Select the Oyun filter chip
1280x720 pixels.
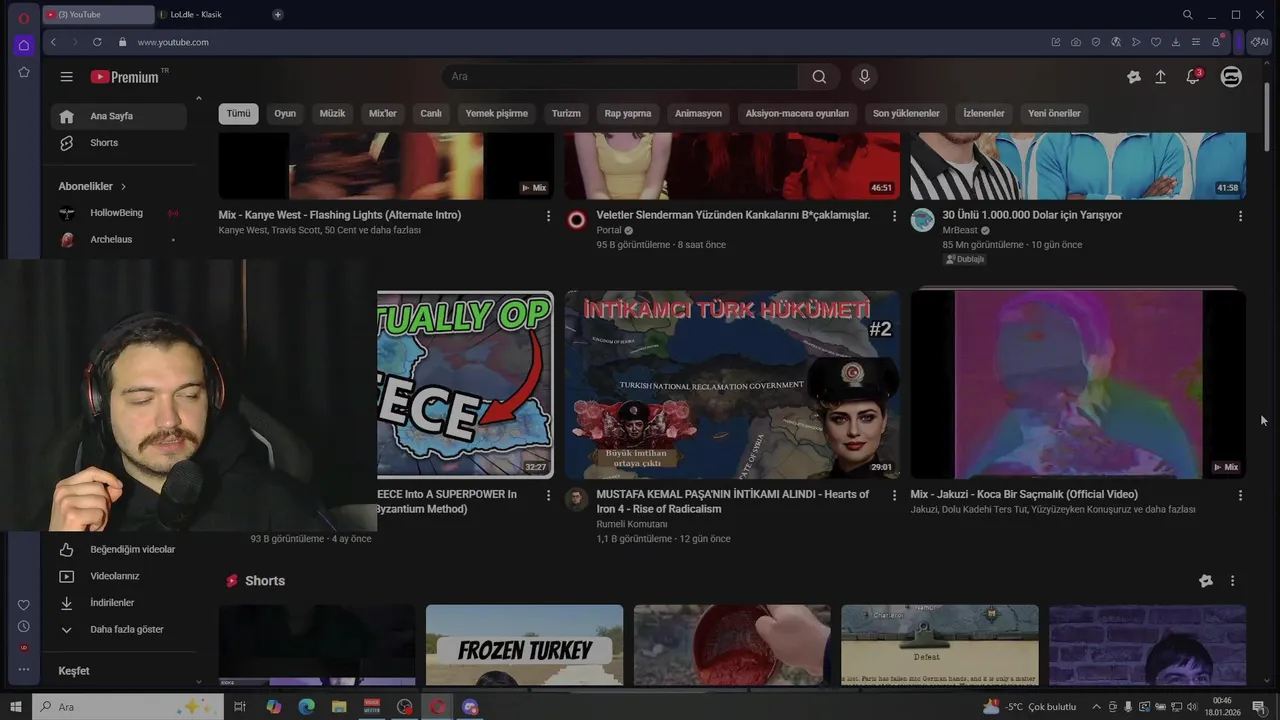(x=285, y=114)
